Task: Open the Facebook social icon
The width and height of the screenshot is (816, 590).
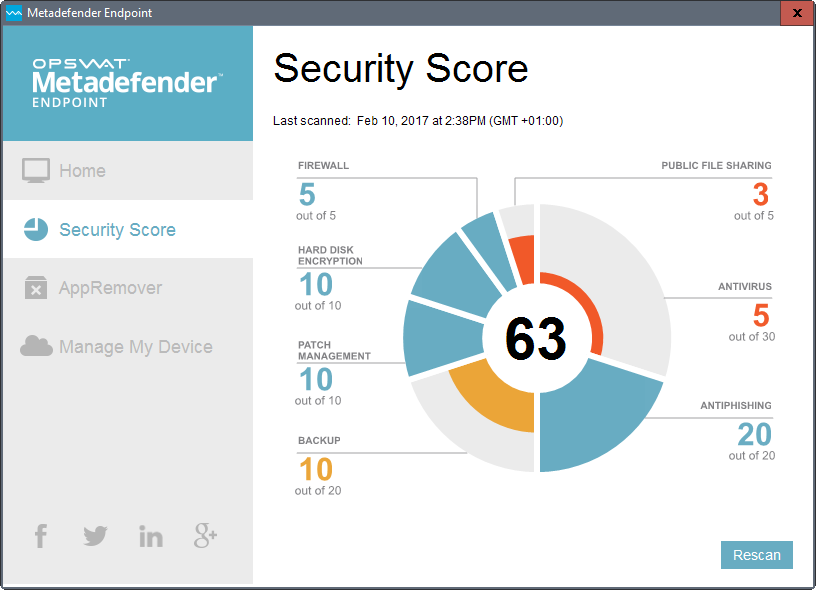Action: pos(41,536)
